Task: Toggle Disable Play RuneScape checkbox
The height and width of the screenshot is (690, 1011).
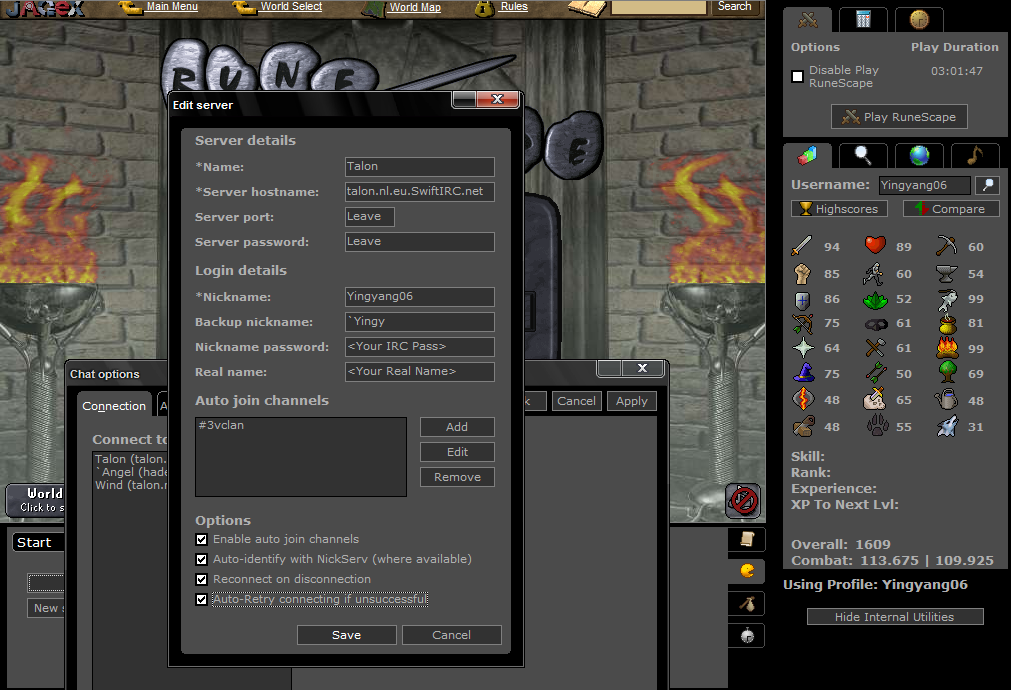Action: point(798,77)
